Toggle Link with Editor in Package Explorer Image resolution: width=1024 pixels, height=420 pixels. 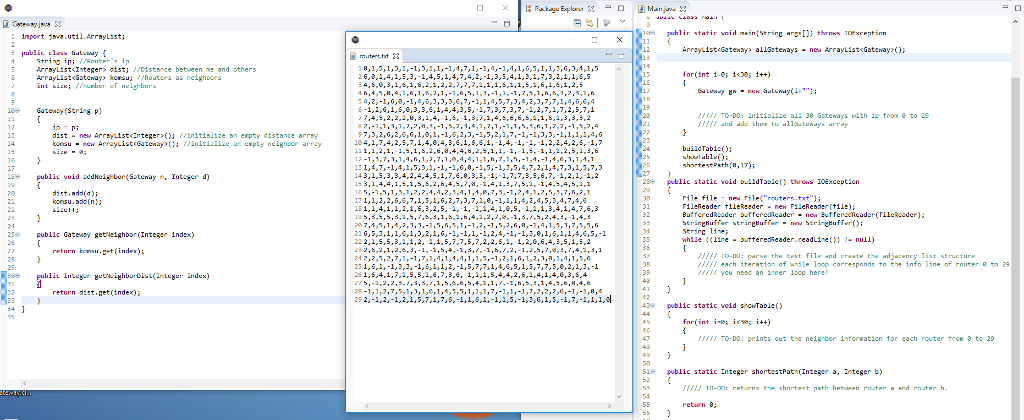590,22
